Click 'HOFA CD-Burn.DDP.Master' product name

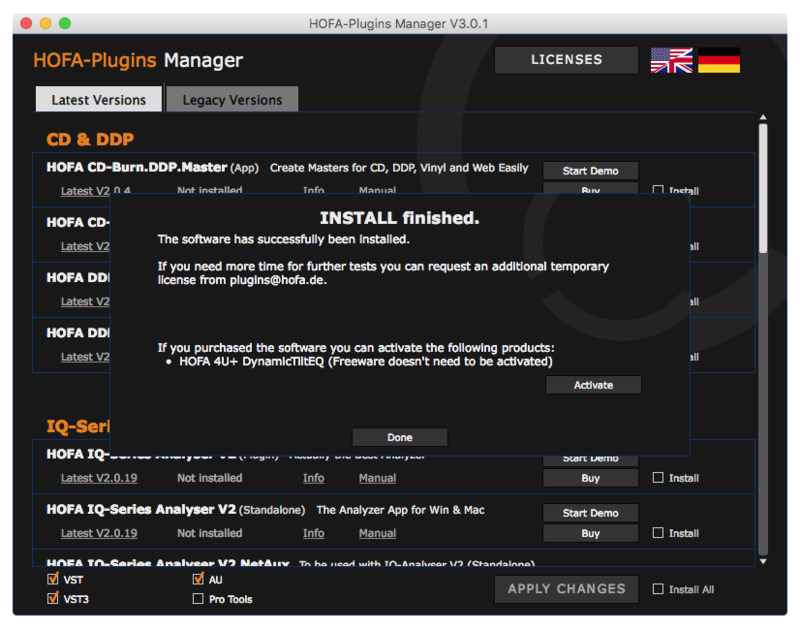pyautogui.click(x=136, y=167)
